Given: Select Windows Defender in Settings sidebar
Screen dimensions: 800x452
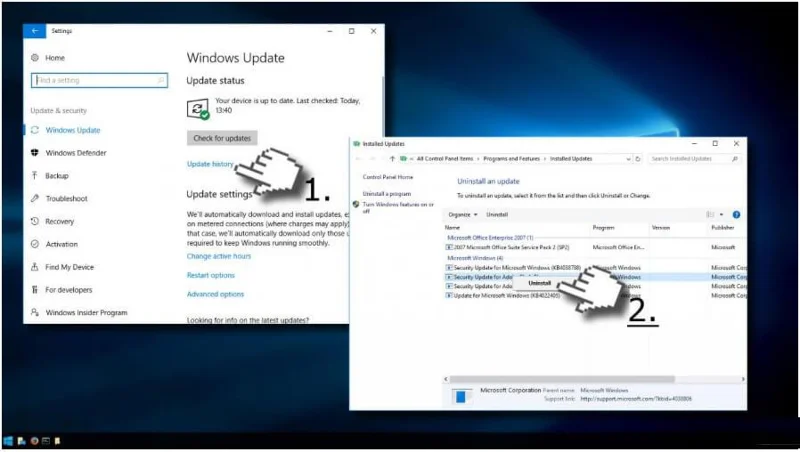Looking at the screenshot, I should (x=76, y=153).
